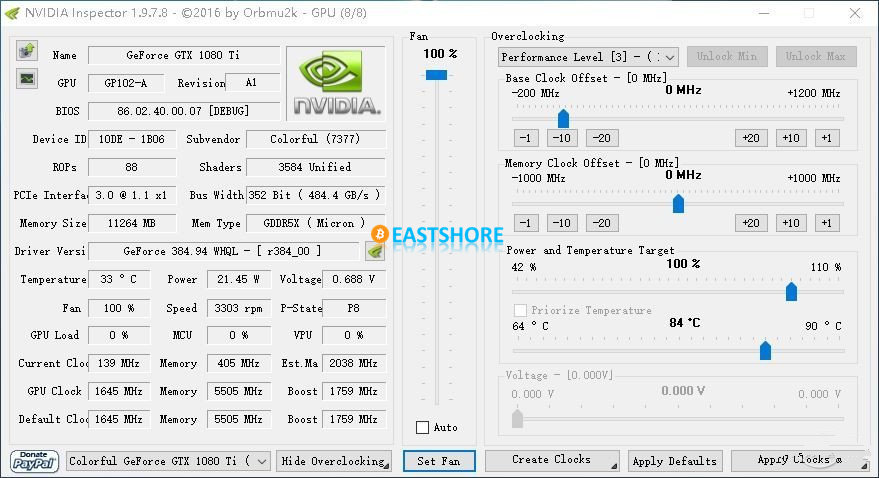Click the Apply Clocks button

800,460
